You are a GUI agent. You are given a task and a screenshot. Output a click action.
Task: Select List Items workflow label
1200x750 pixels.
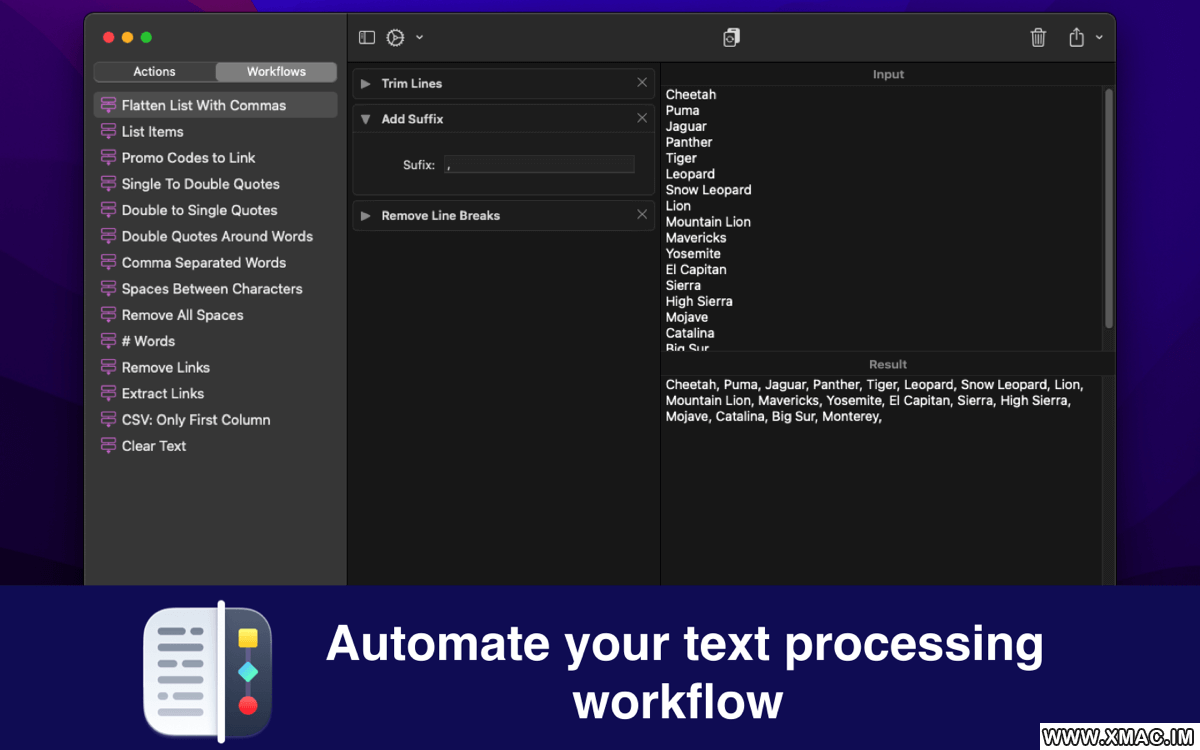tap(153, 131)
